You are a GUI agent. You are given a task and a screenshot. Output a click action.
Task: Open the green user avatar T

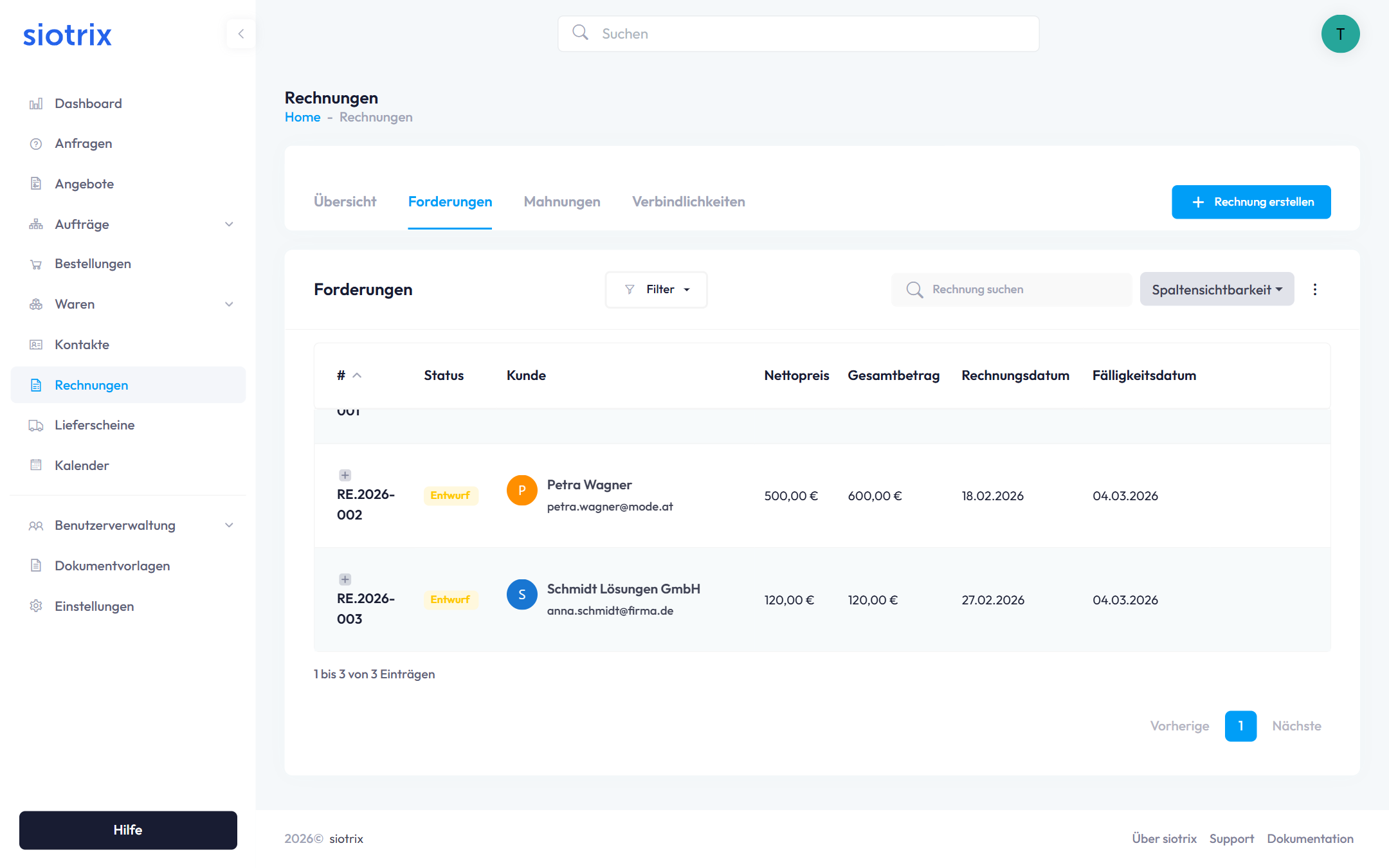[x=1340, y=34]
